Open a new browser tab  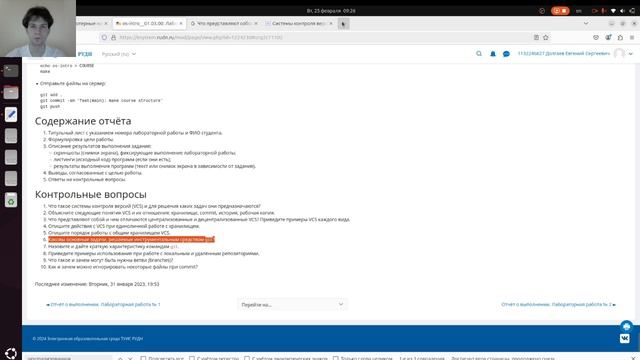tap(343, 24)
